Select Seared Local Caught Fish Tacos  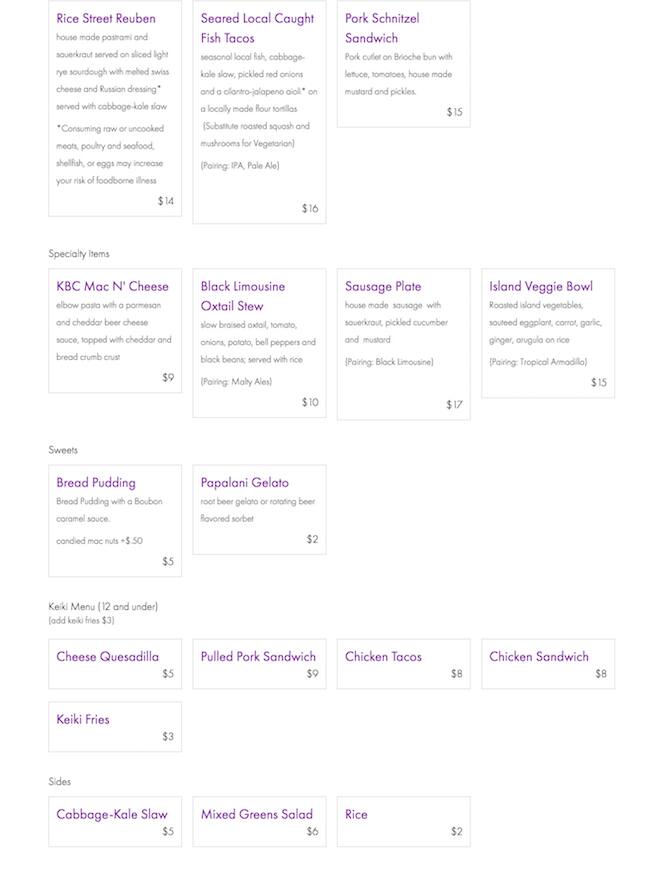pos(257,28)
